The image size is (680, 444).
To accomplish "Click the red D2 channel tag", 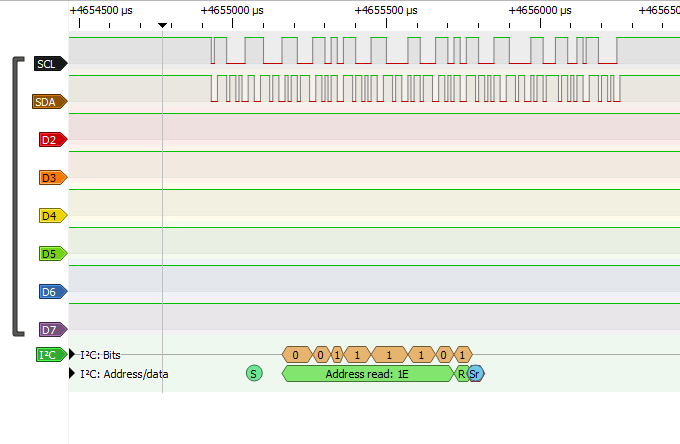I will pyautogui.click(x=50, y=140).
